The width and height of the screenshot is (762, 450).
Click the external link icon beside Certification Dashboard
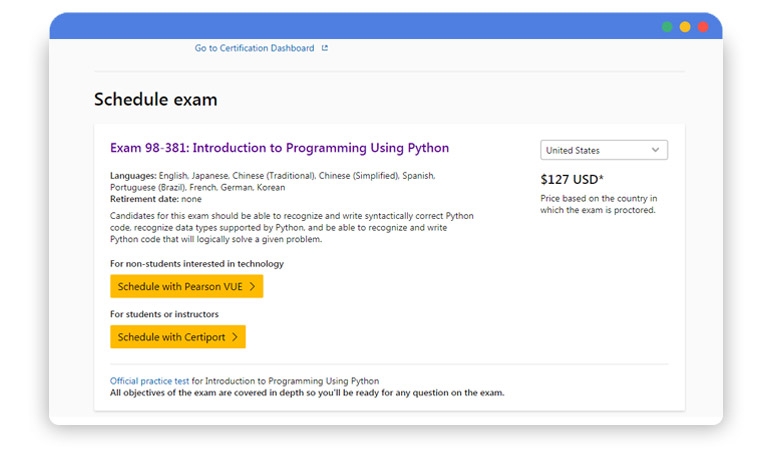pyautogui.click(x=325, y=48)
